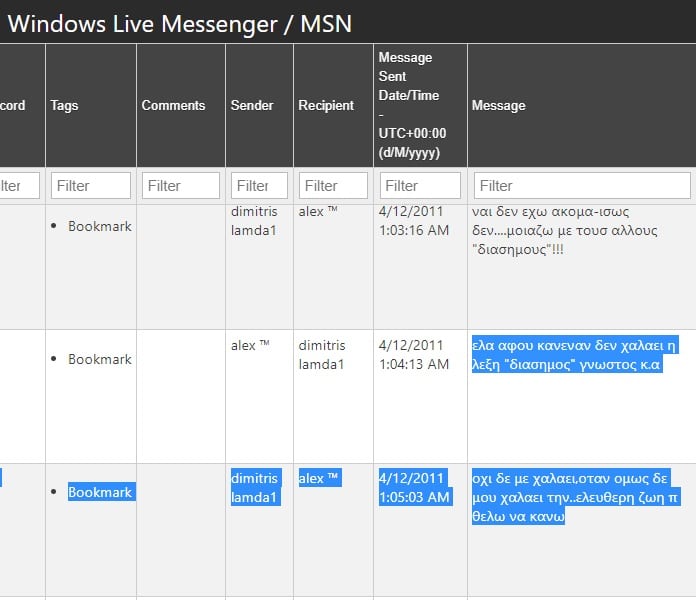The width and height of the screenshot is (696, 600).
Task: Click highlighted message starting 'οχι δε με χαλαει'
Action: point(576,497)
